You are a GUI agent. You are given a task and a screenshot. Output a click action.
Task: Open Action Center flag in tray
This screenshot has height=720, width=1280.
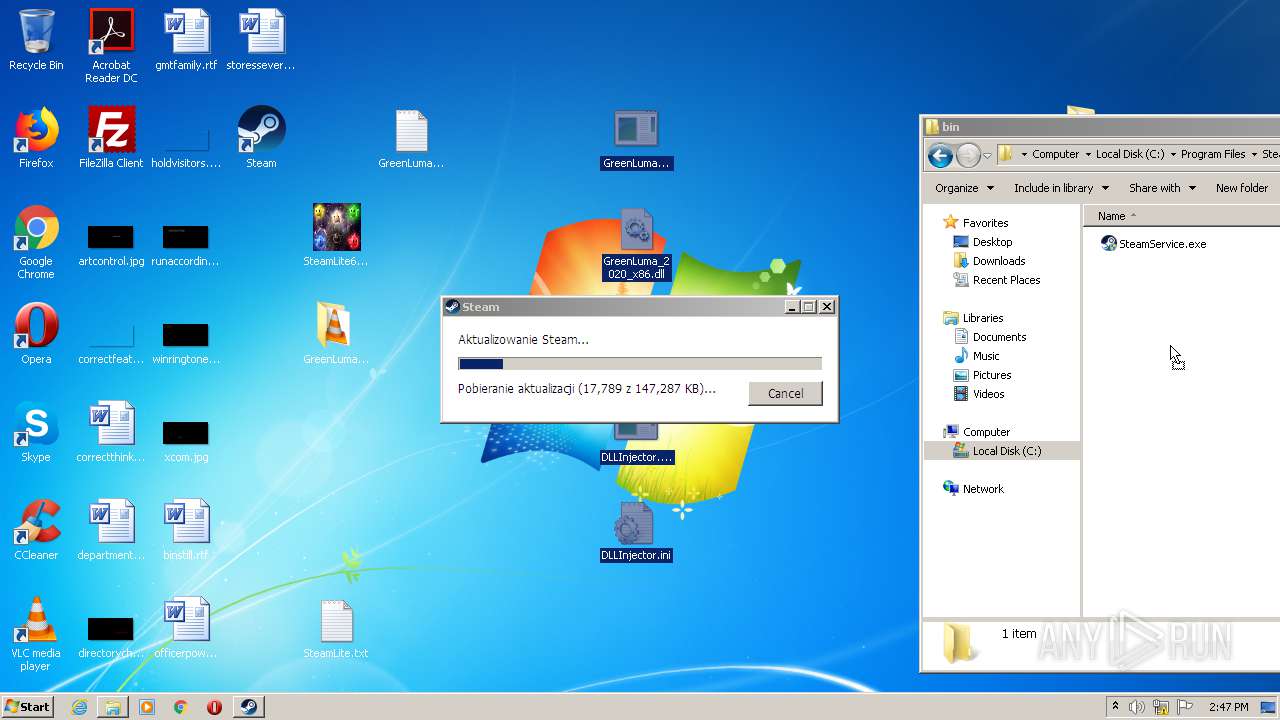[x=1186, y=707]
